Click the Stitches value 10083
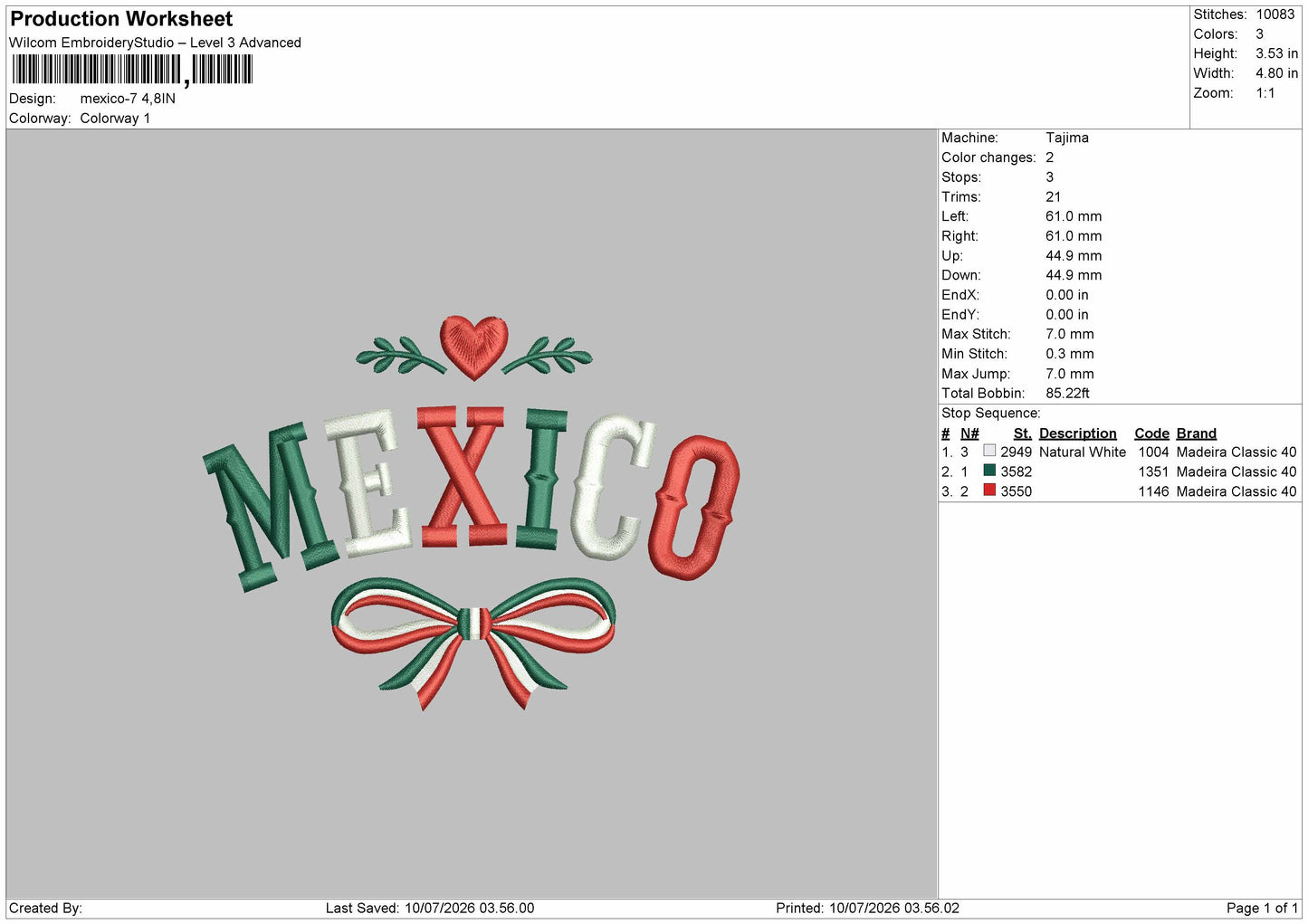 click(x=1275, y=14)
